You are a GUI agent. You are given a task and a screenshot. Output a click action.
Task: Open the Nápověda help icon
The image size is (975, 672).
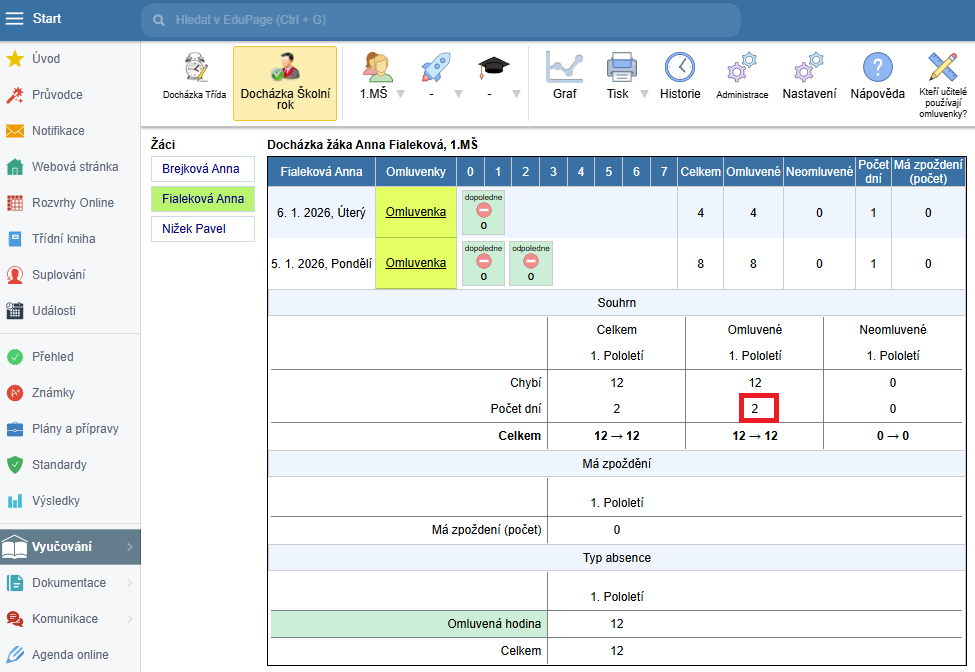877,69
